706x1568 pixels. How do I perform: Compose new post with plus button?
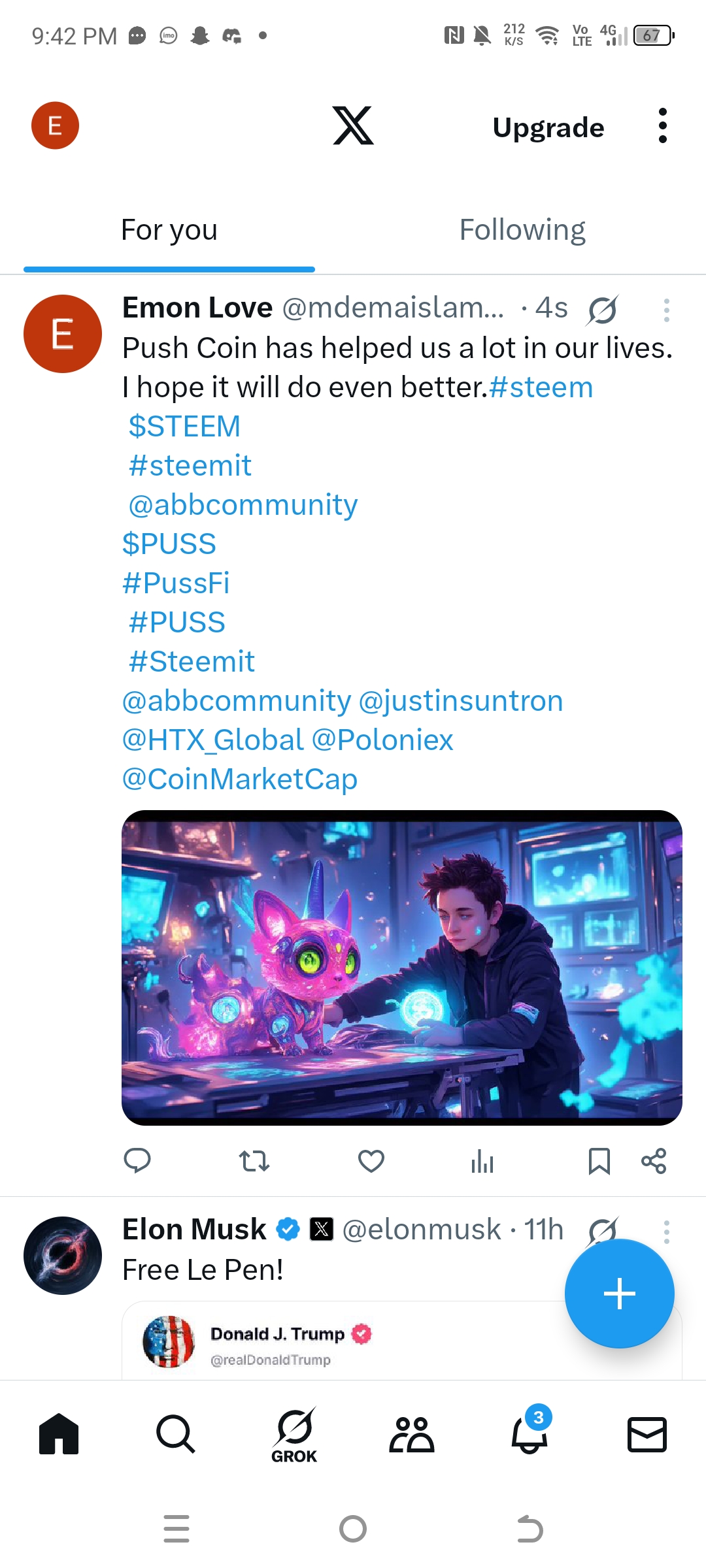[x=619, y=1294]
